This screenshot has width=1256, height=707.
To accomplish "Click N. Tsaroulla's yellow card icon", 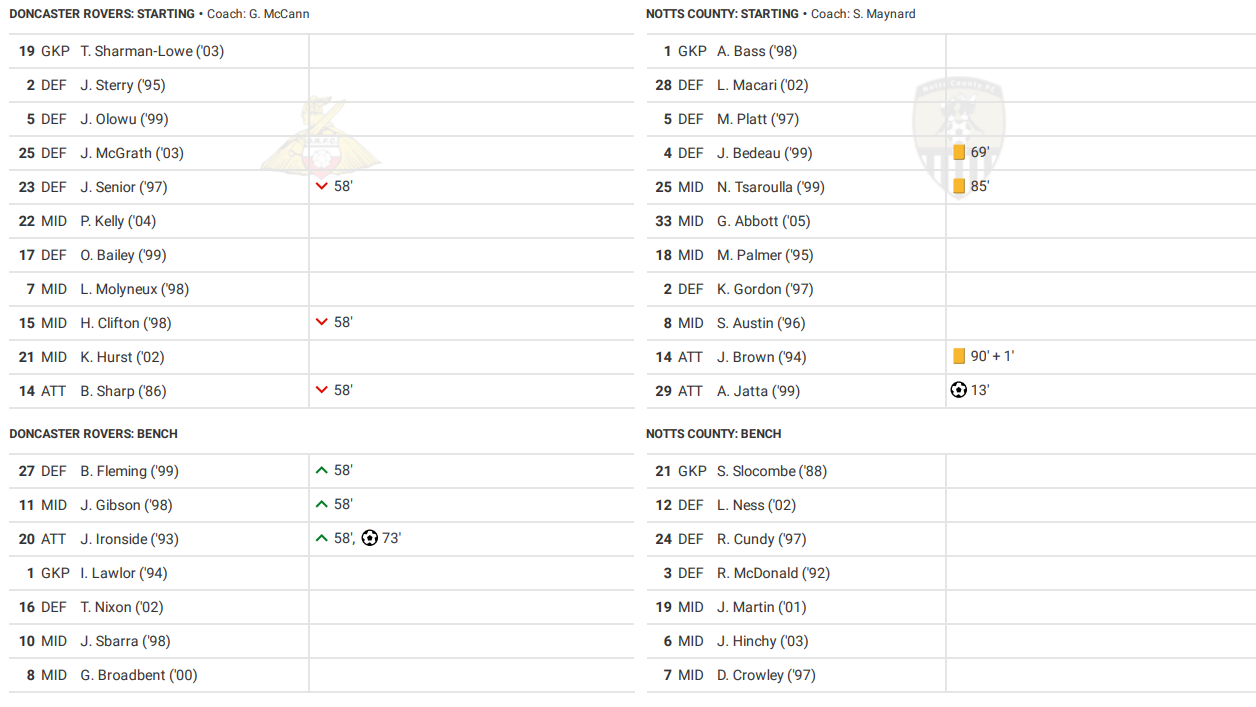I will tap(959, 187).
